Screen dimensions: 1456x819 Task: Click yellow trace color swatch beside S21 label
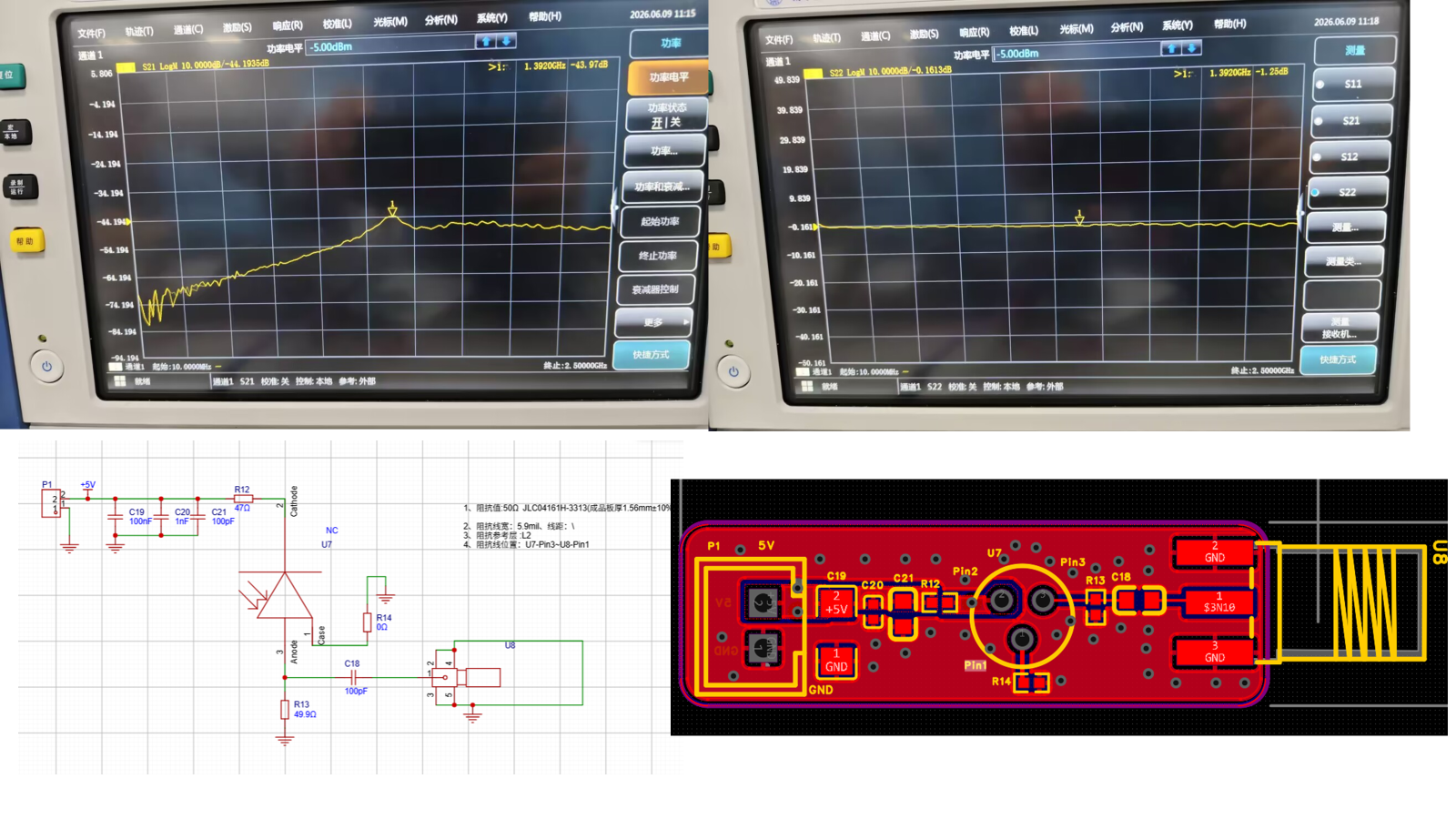click(x=126, y=67)
